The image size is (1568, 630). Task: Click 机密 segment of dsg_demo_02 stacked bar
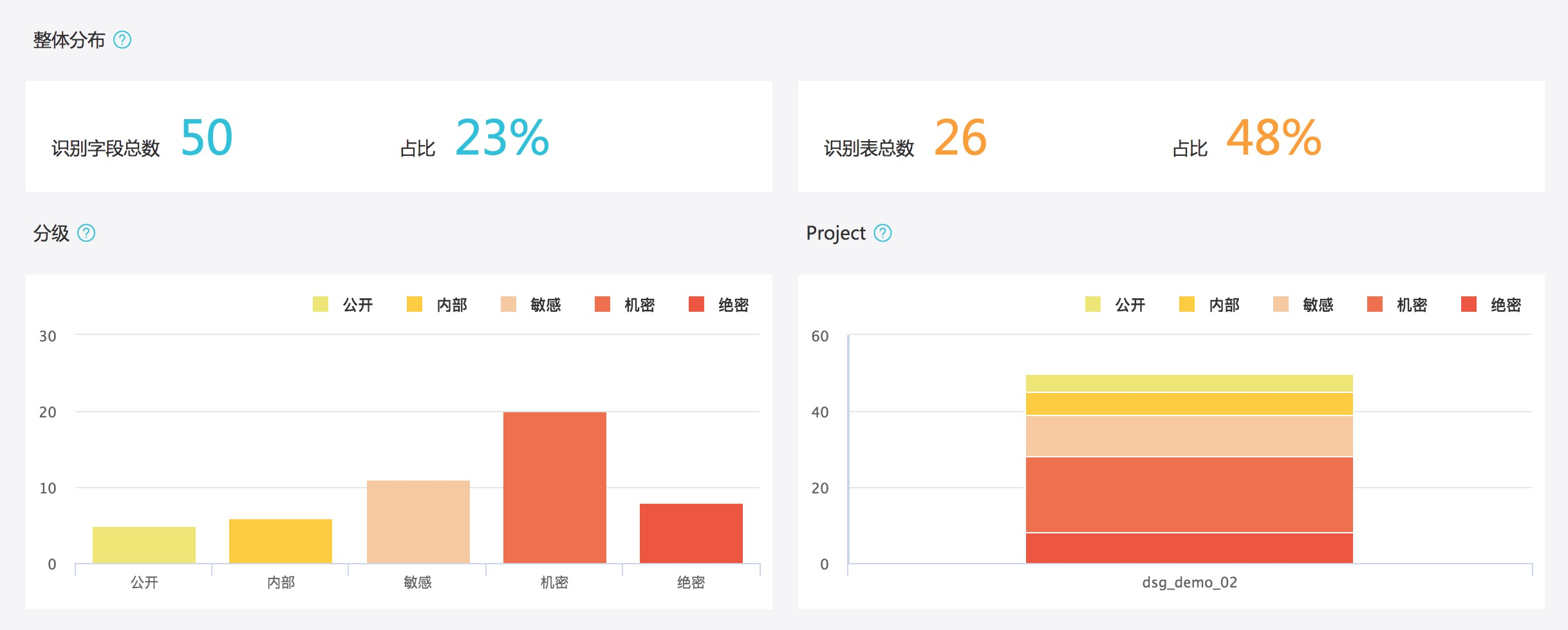click(1190, 495)
